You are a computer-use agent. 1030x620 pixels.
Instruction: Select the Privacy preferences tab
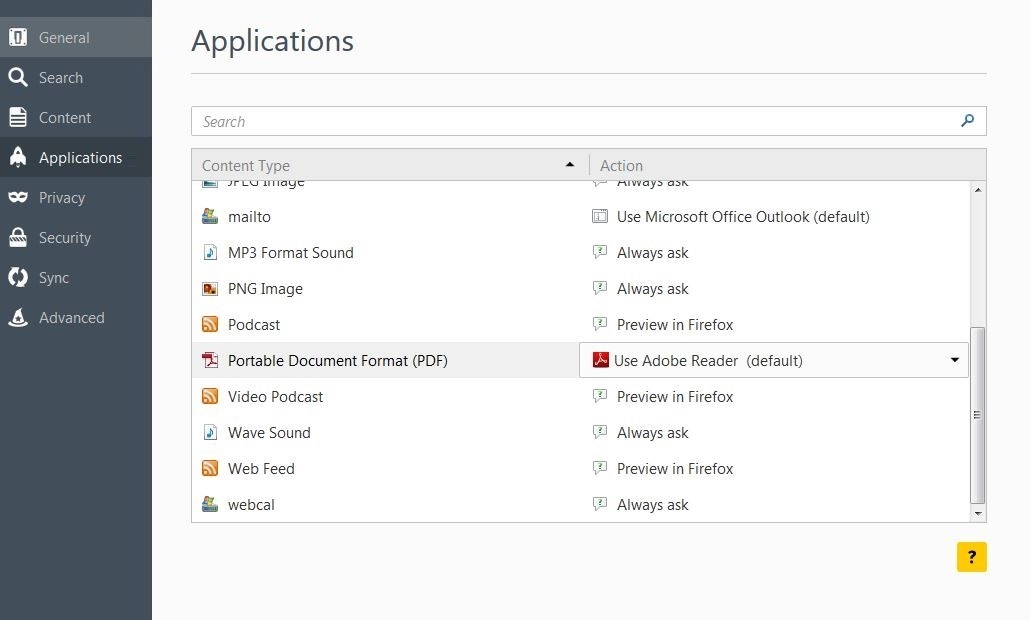tap(76, 197)
